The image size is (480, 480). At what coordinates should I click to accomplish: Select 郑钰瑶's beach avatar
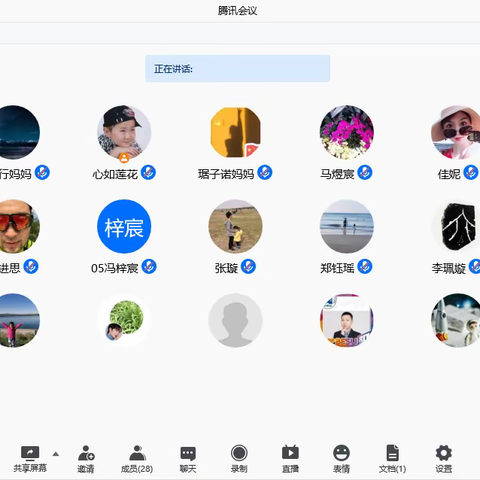pos(347,227)
